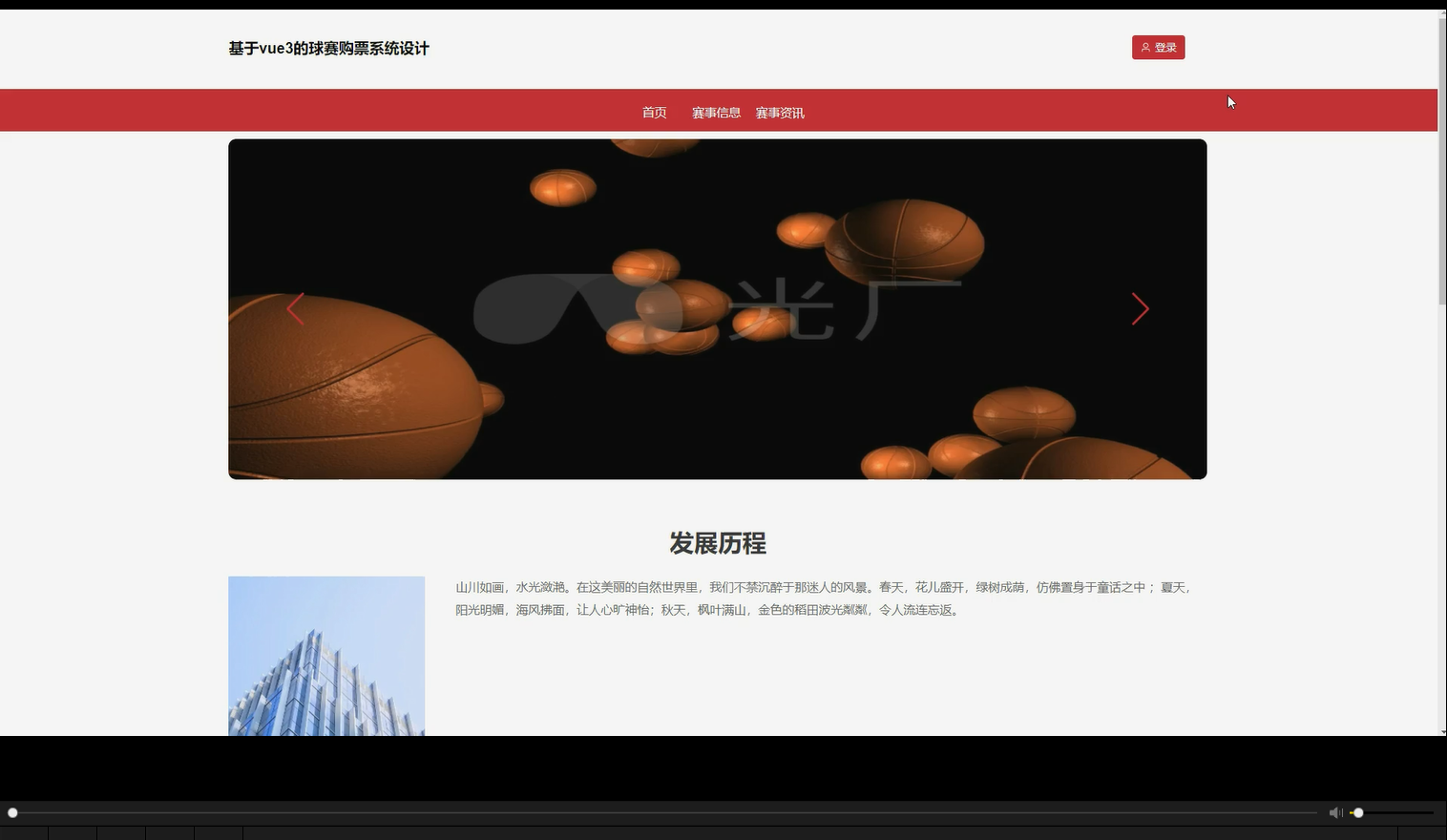Advance the carousel with the right arrow

click(x=1142, y=308)
